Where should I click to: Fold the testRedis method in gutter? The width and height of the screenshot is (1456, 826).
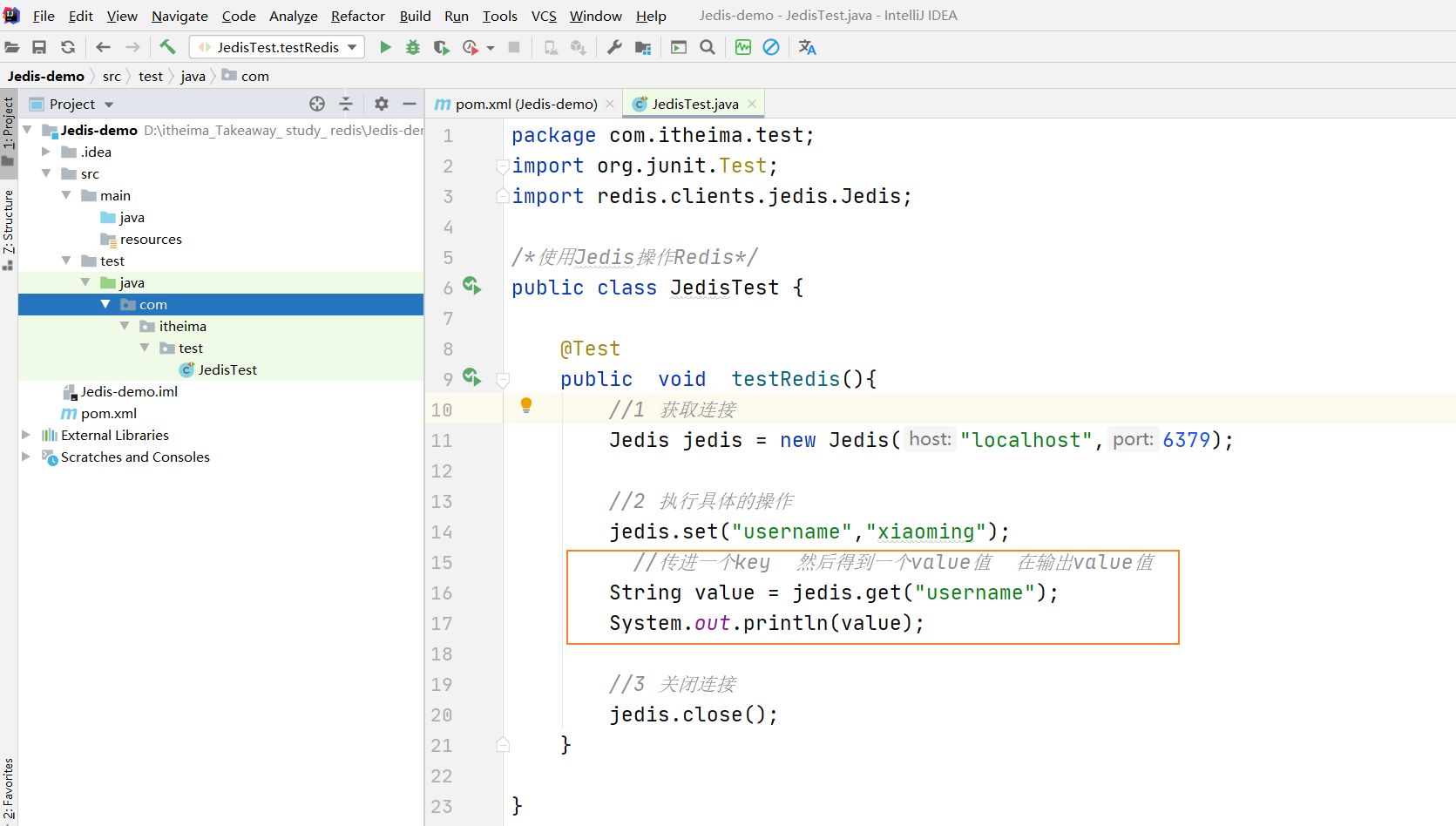(503, 380)
